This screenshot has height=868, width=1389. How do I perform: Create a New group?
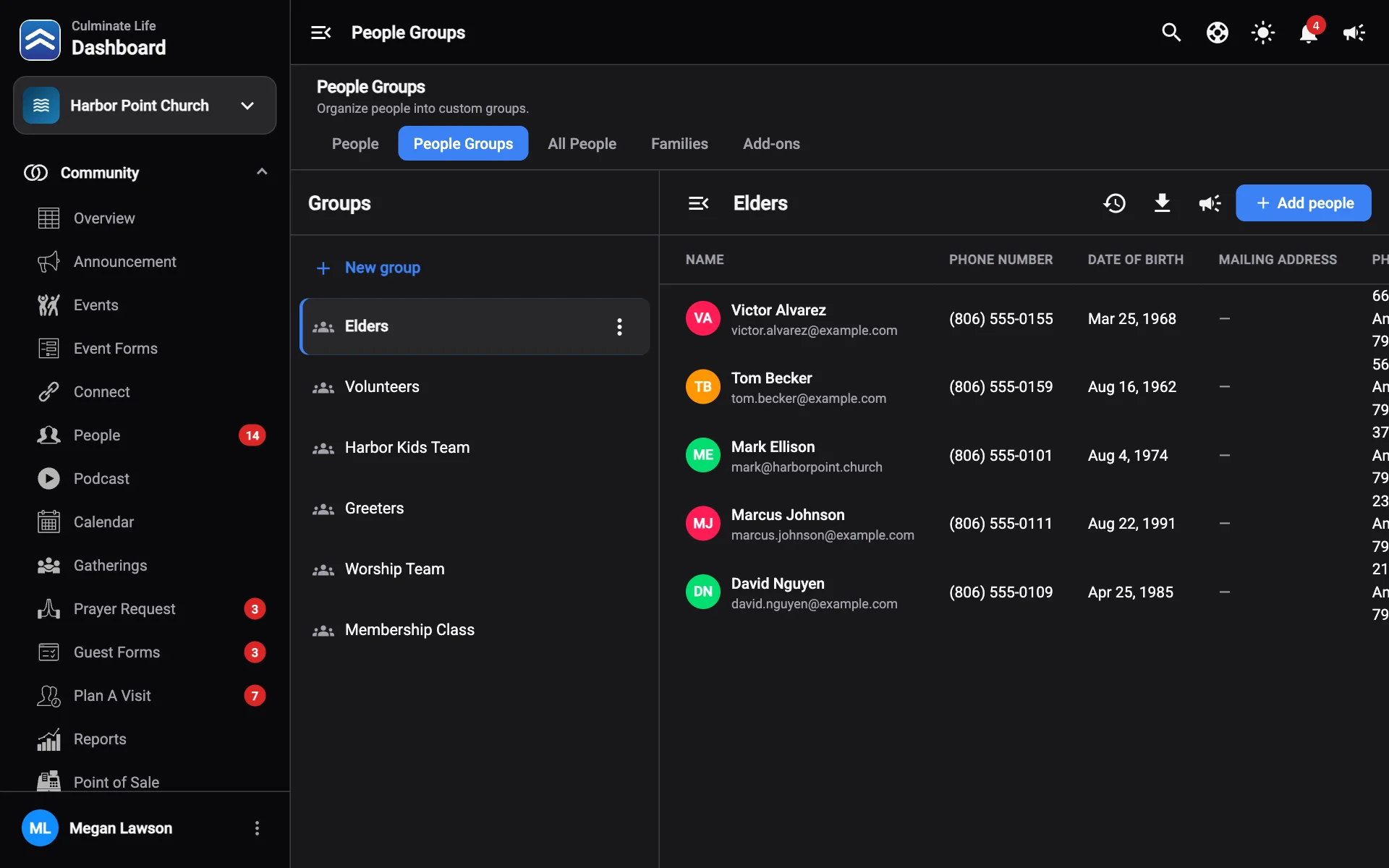tap(368, 268)
